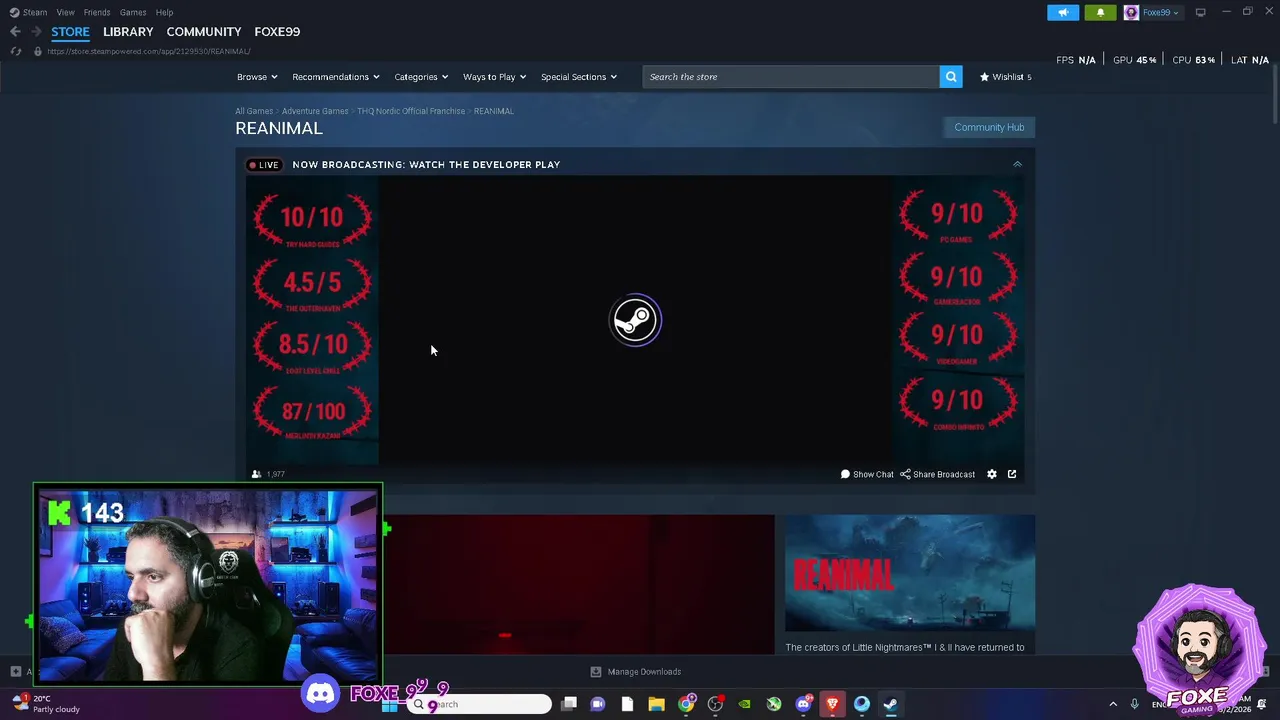
Task: Follow the THQ Nordic Official Franchise breadcrumb
Action: (x=411, y=111)
